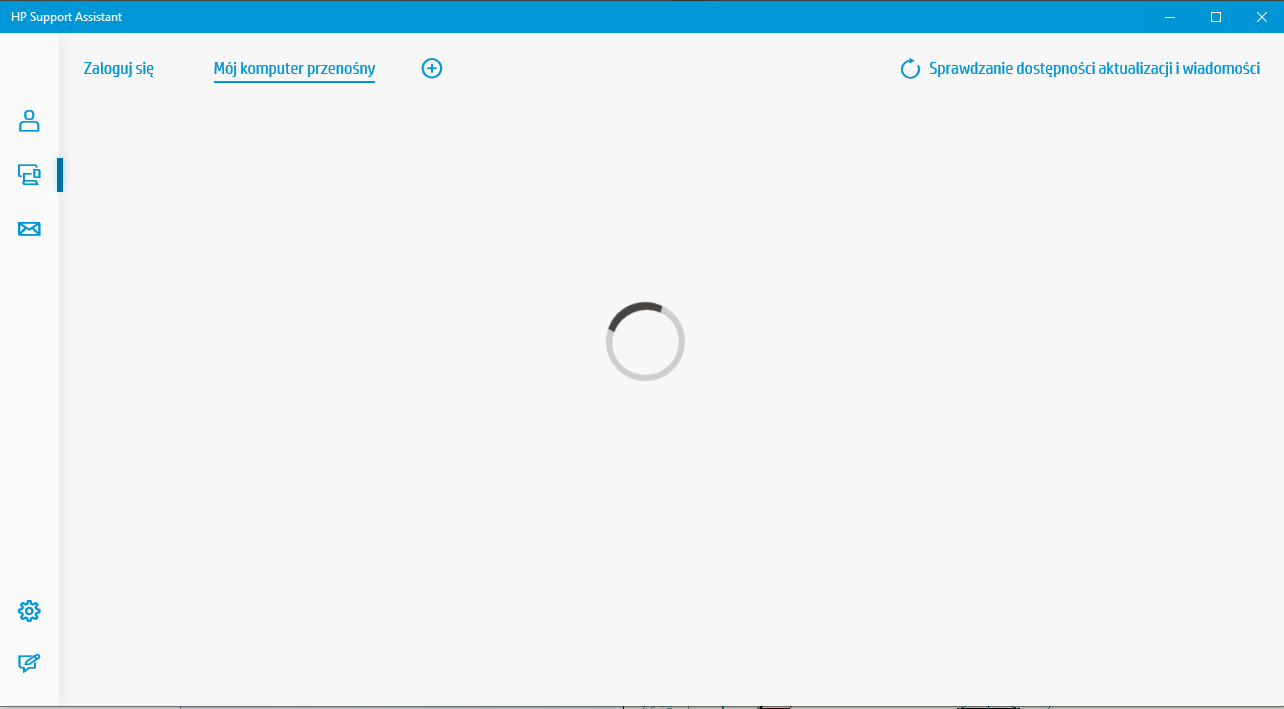1284x709 pixels.
Task: Select the My devices computer icon in sidebar
Action: pos(29,174)
